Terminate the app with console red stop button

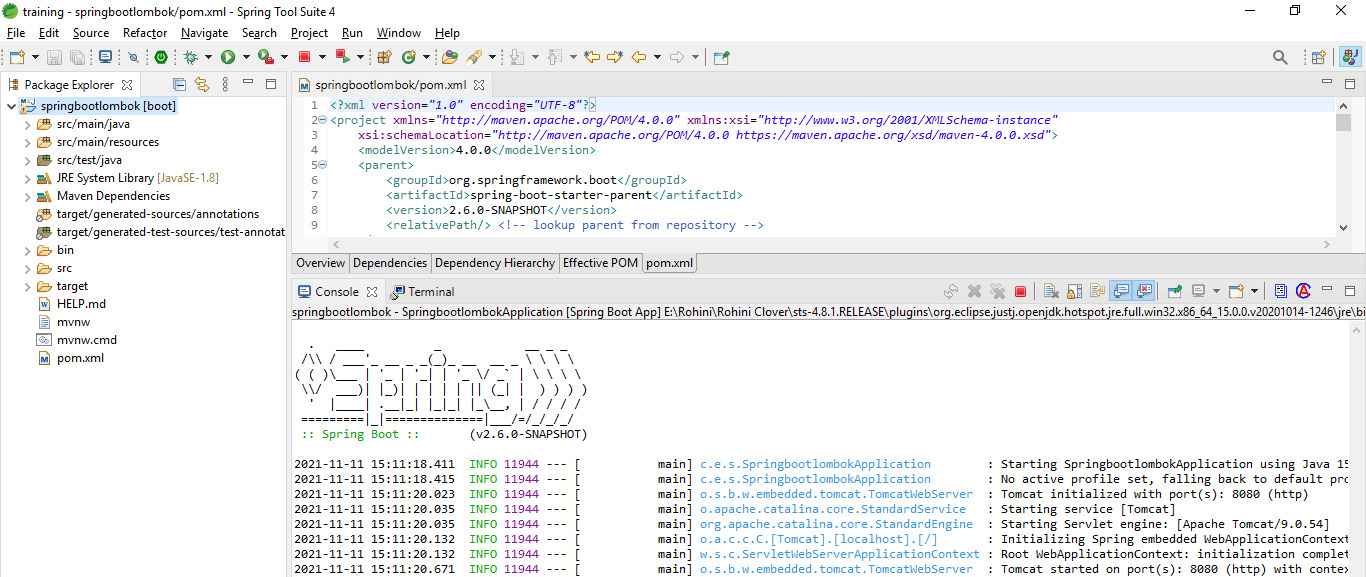click(x=1020, y=292)
